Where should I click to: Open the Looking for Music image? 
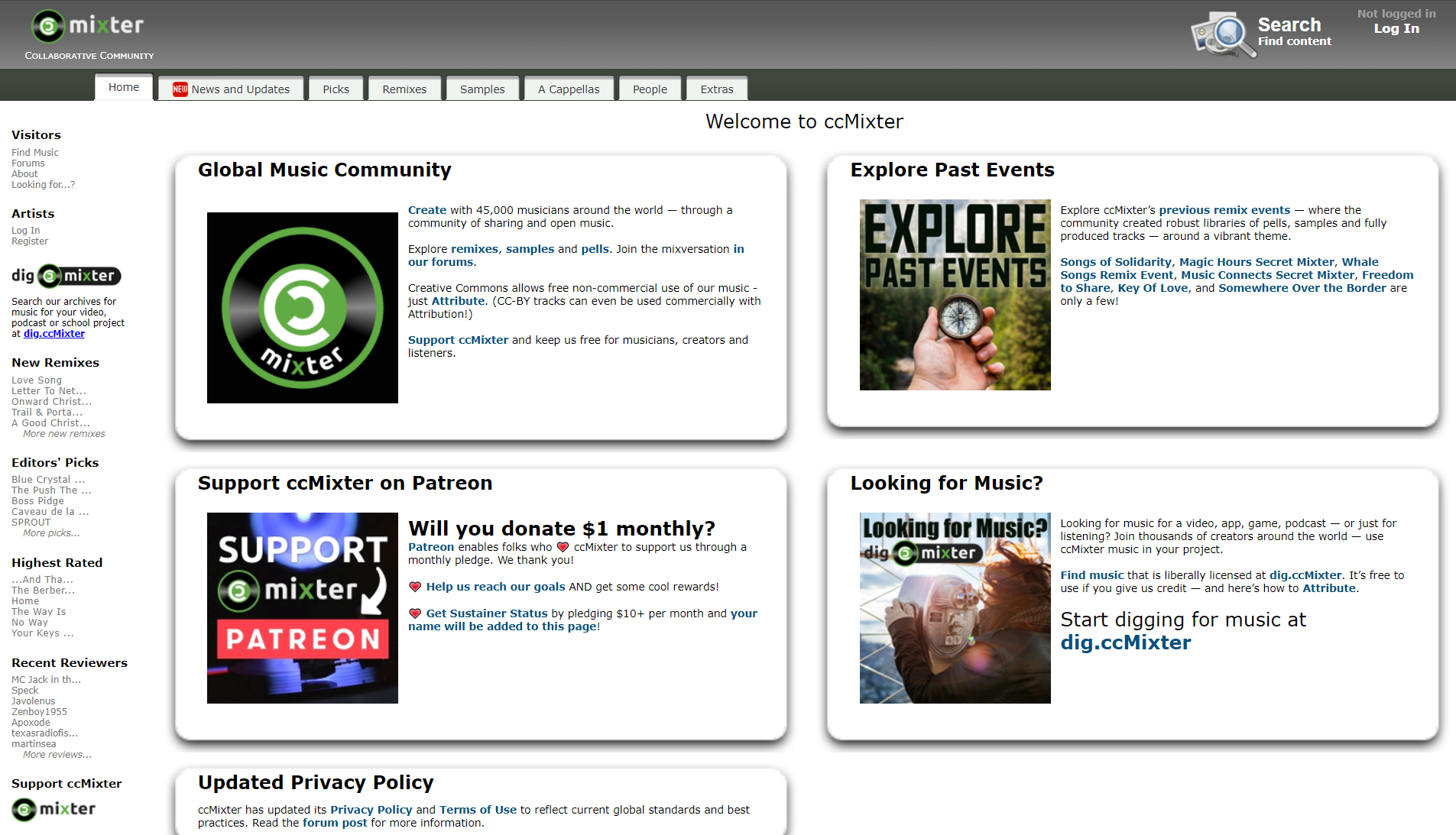[955, 608]
